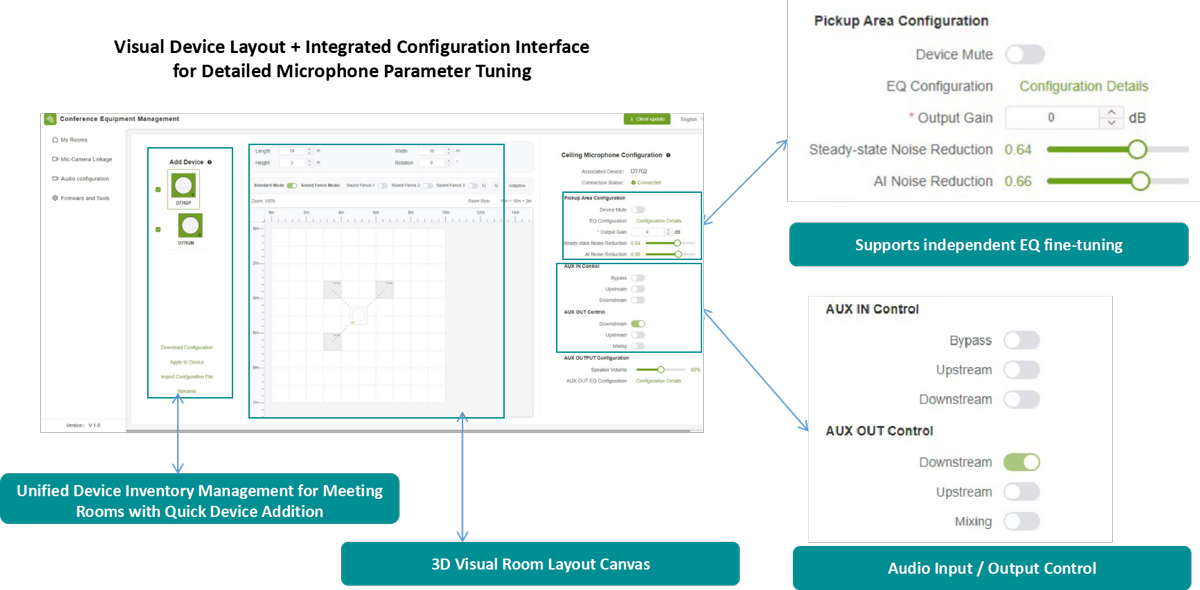1200x590 pixels.
Task: Select the D7762M device thumbnail
Action: 190,225
